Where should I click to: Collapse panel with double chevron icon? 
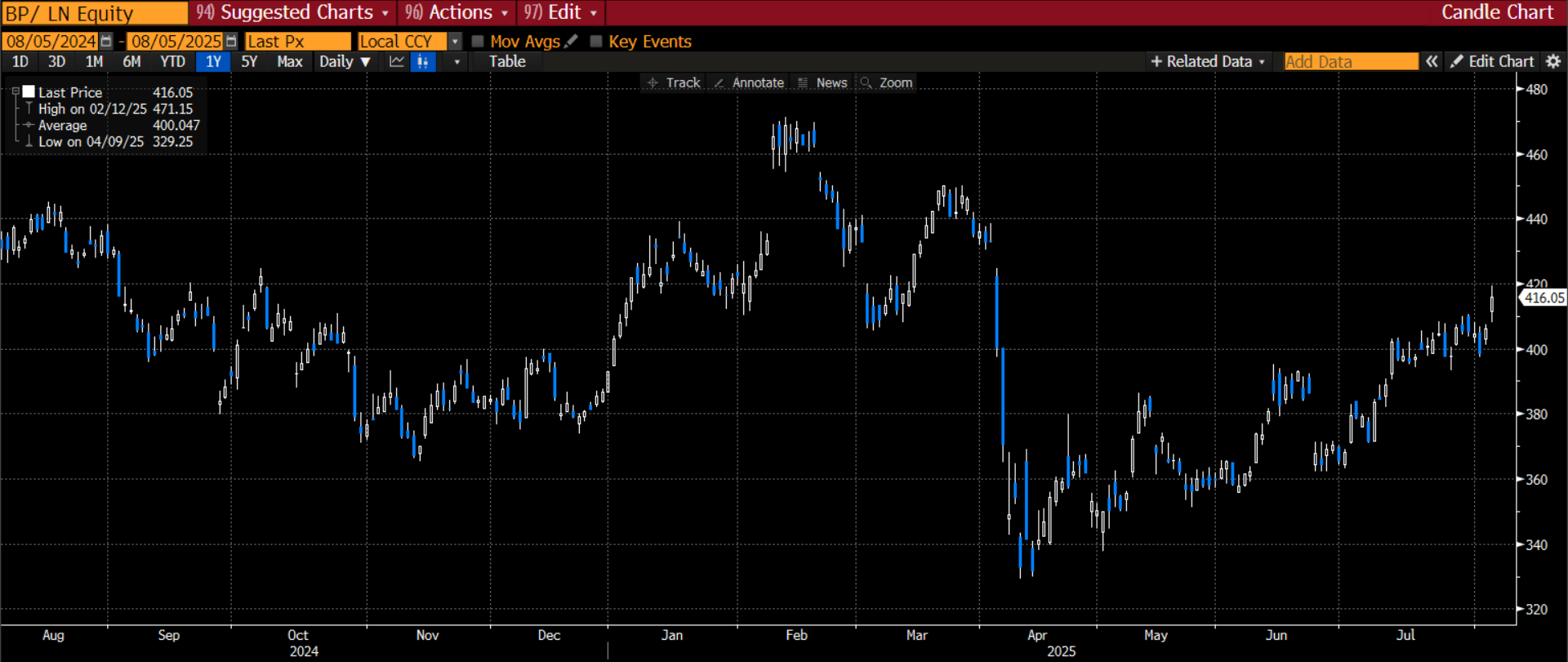point(1432,61)
